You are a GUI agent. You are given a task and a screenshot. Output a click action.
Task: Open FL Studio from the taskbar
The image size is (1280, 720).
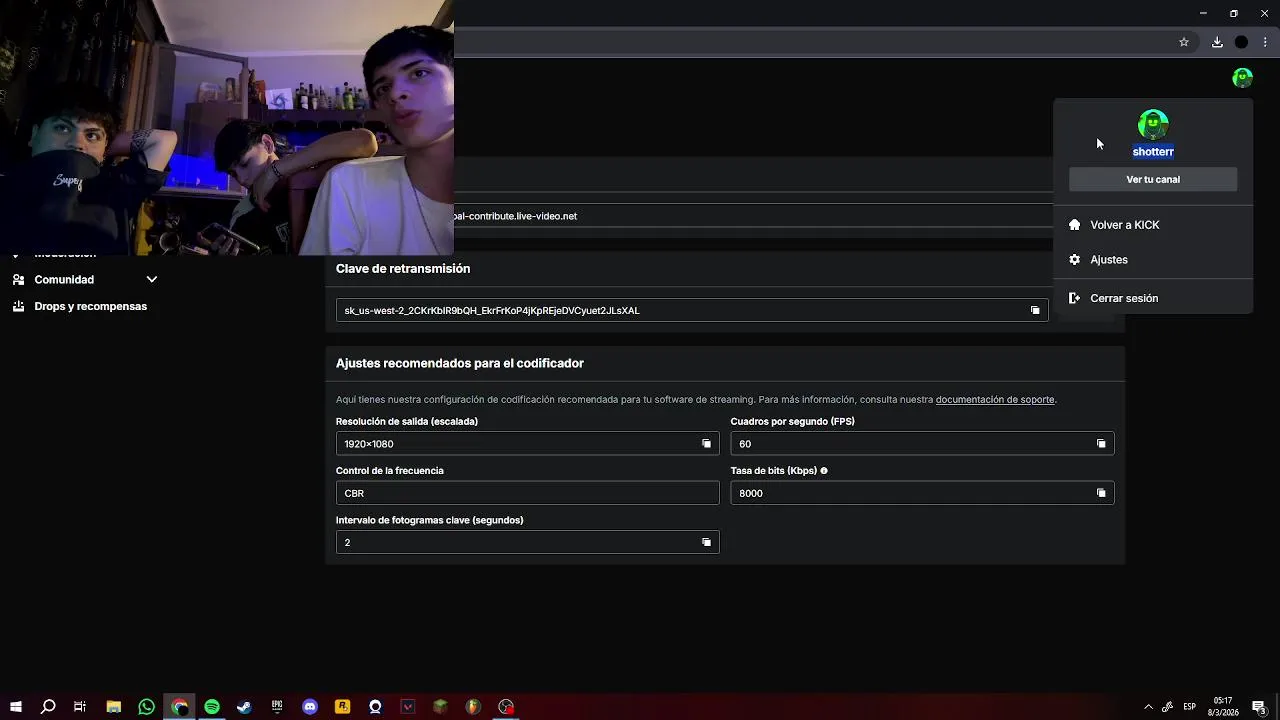(473, 707)
